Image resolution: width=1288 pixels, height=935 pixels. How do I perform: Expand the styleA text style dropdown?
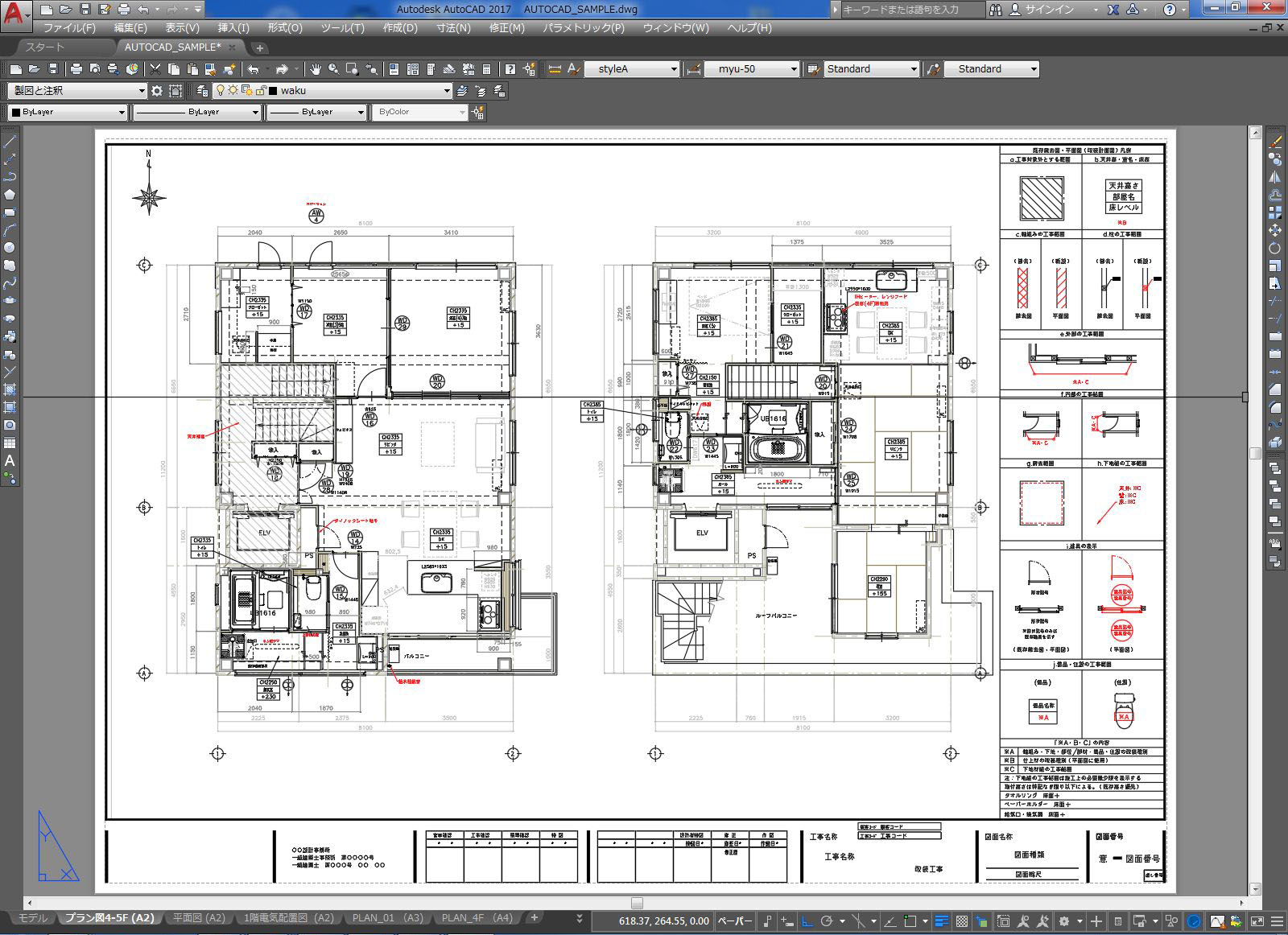pyautogui.click(x=673, y=69)
